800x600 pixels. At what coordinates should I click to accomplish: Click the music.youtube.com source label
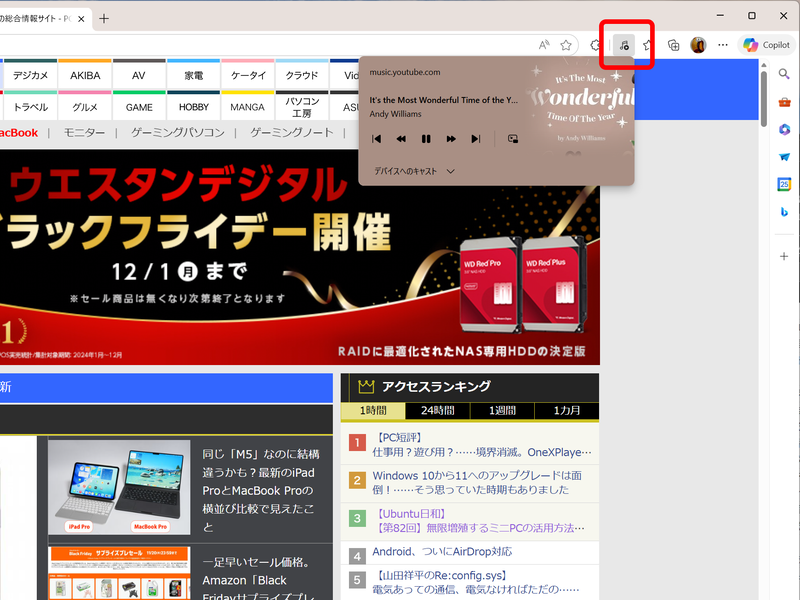click(x=405, y=72)
